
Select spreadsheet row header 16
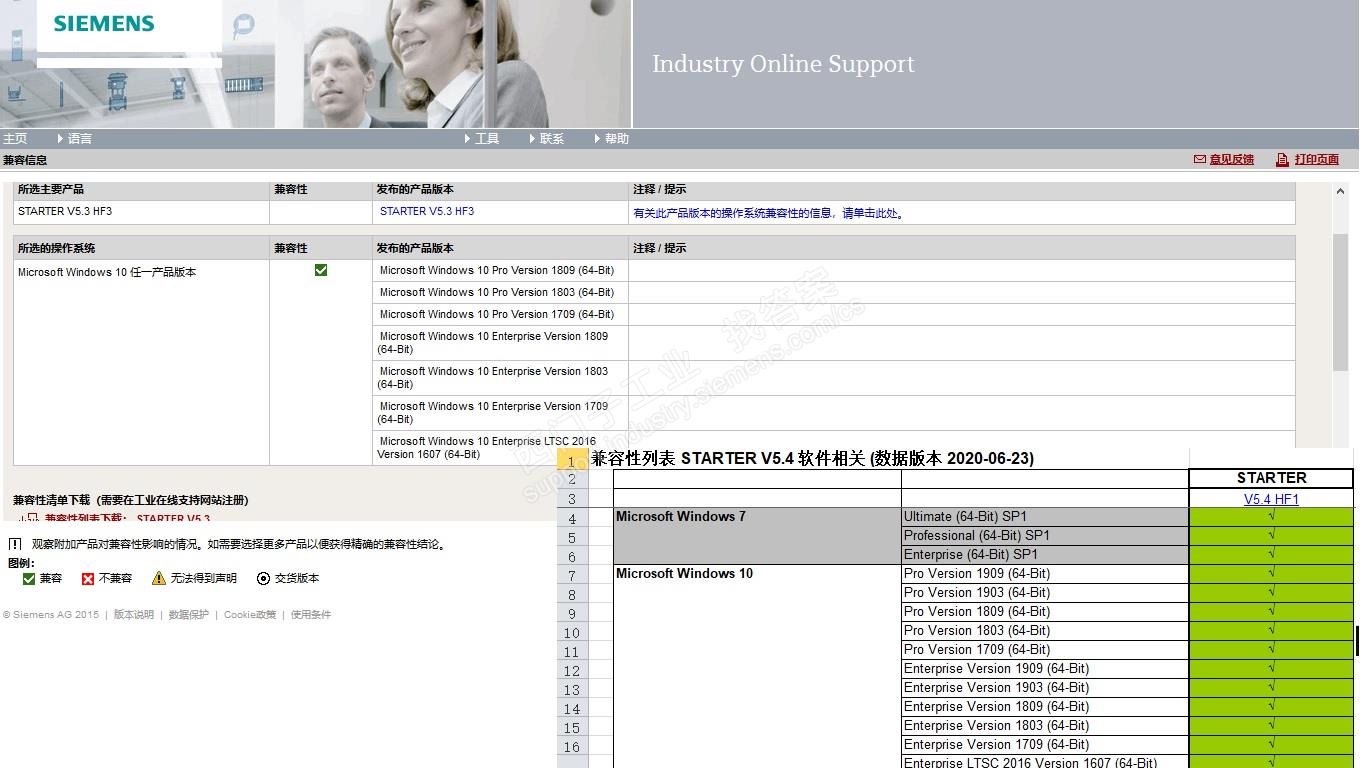tap(572, 747)
